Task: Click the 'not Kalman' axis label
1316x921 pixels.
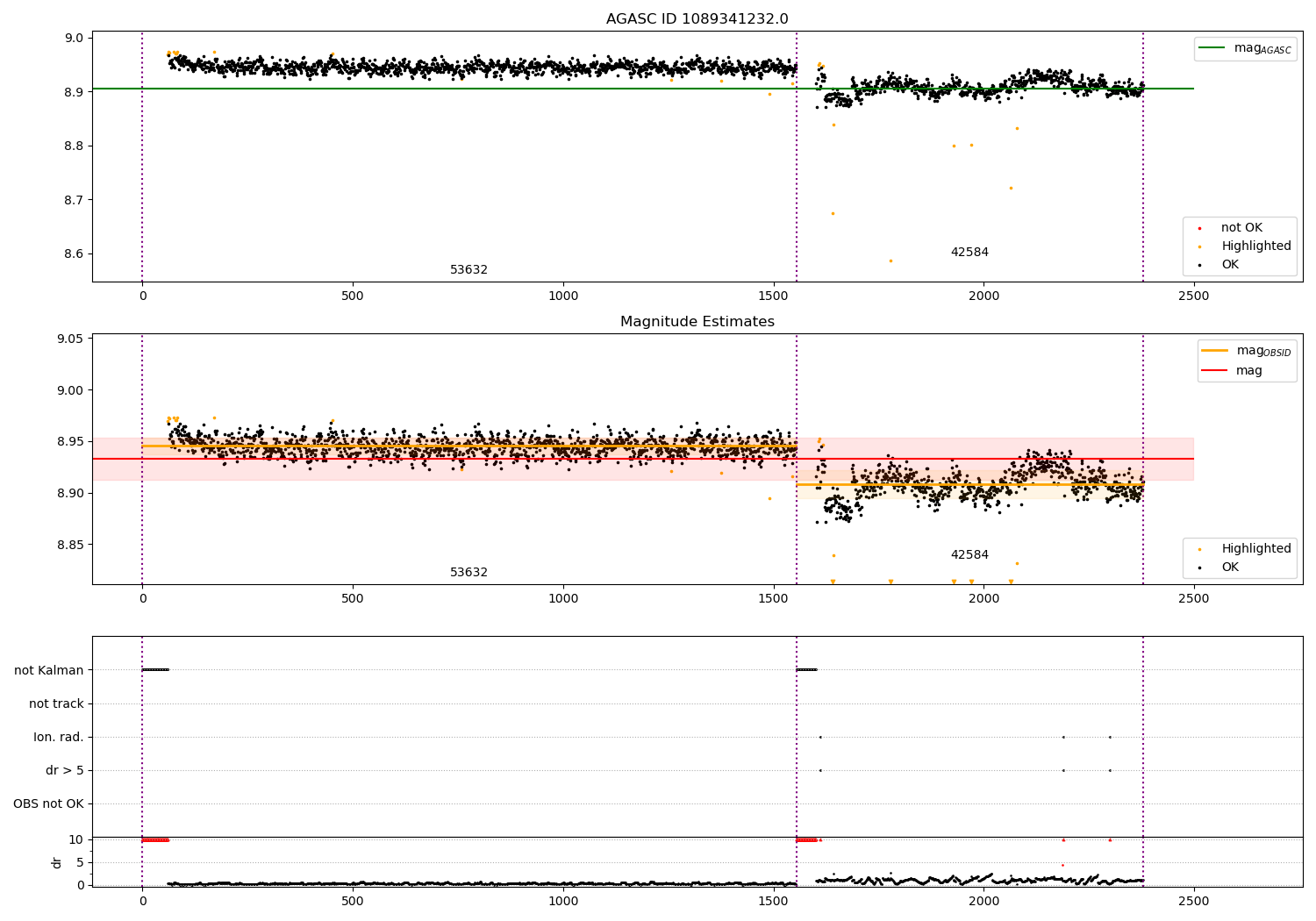Action: tap(49, 671)
